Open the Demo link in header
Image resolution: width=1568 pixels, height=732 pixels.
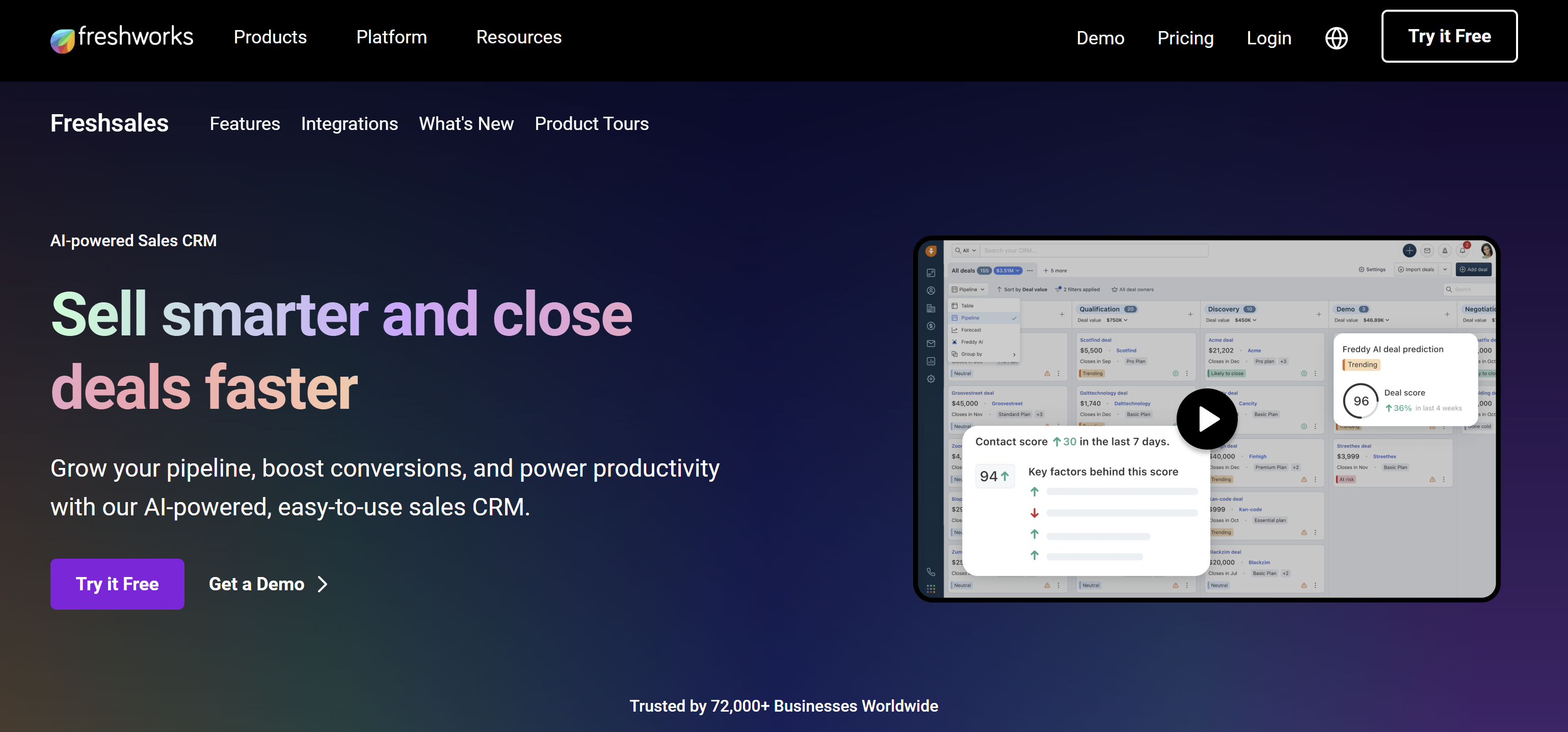[x=1100, y=38]
